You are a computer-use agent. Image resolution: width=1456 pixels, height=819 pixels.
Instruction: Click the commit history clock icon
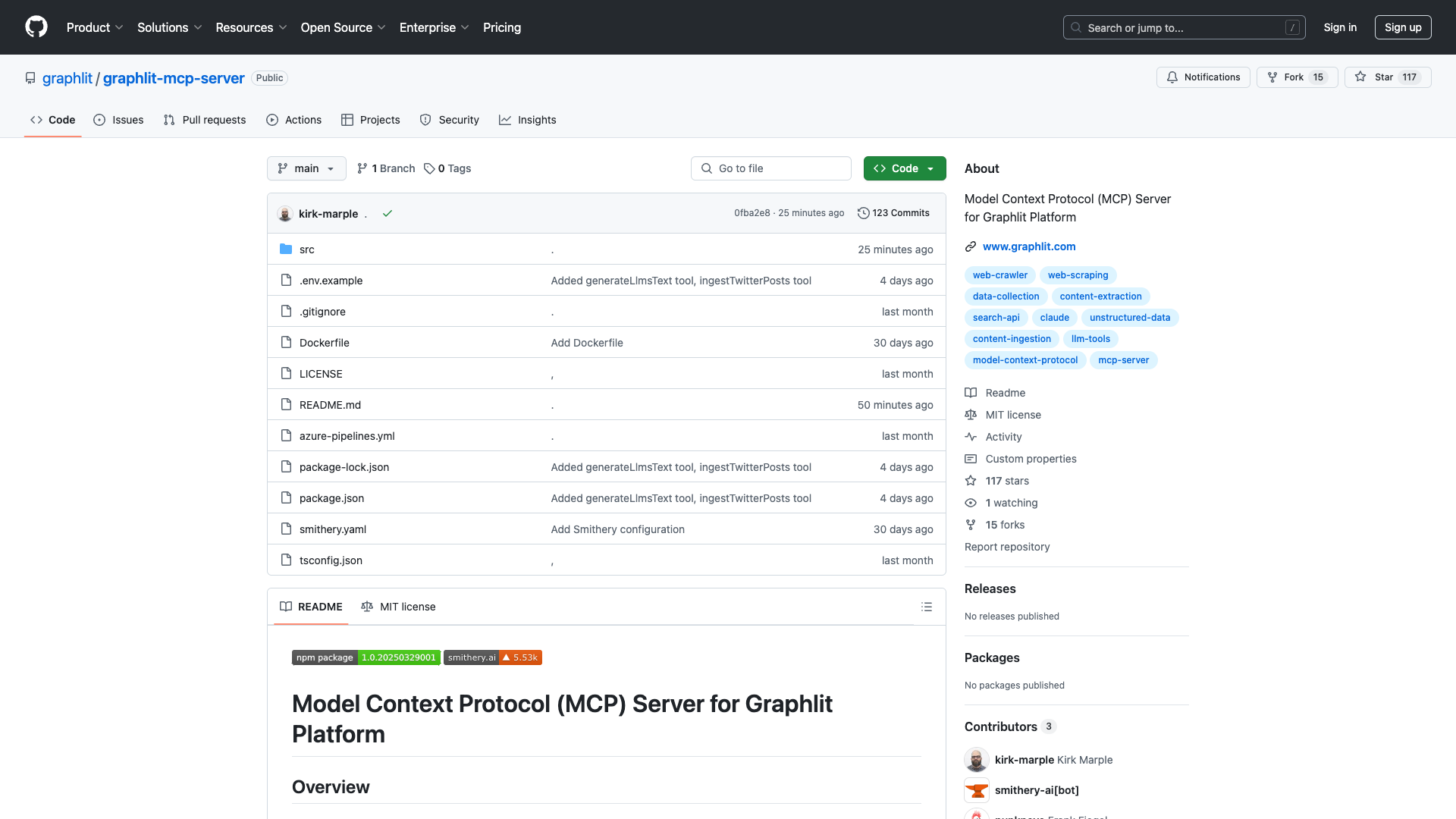point(864,213)
